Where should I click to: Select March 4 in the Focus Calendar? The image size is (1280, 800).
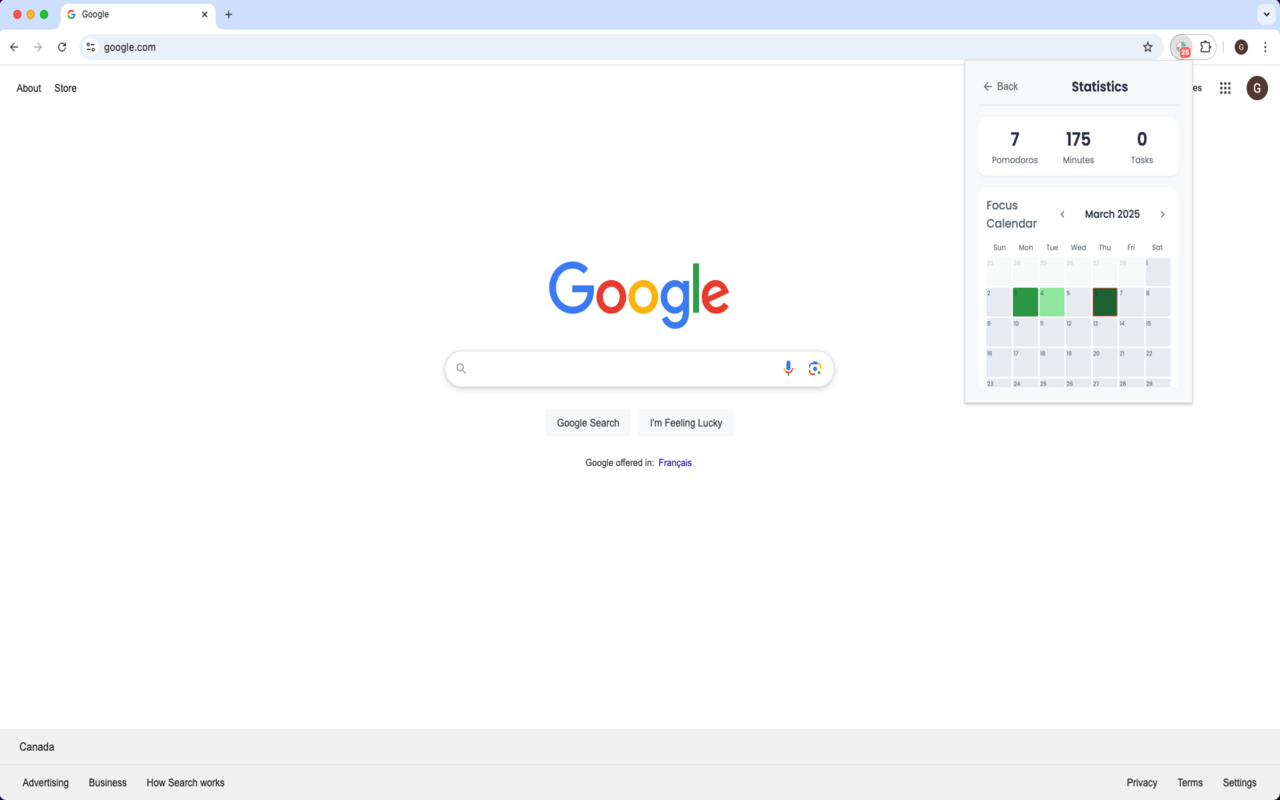point(1051,302)
